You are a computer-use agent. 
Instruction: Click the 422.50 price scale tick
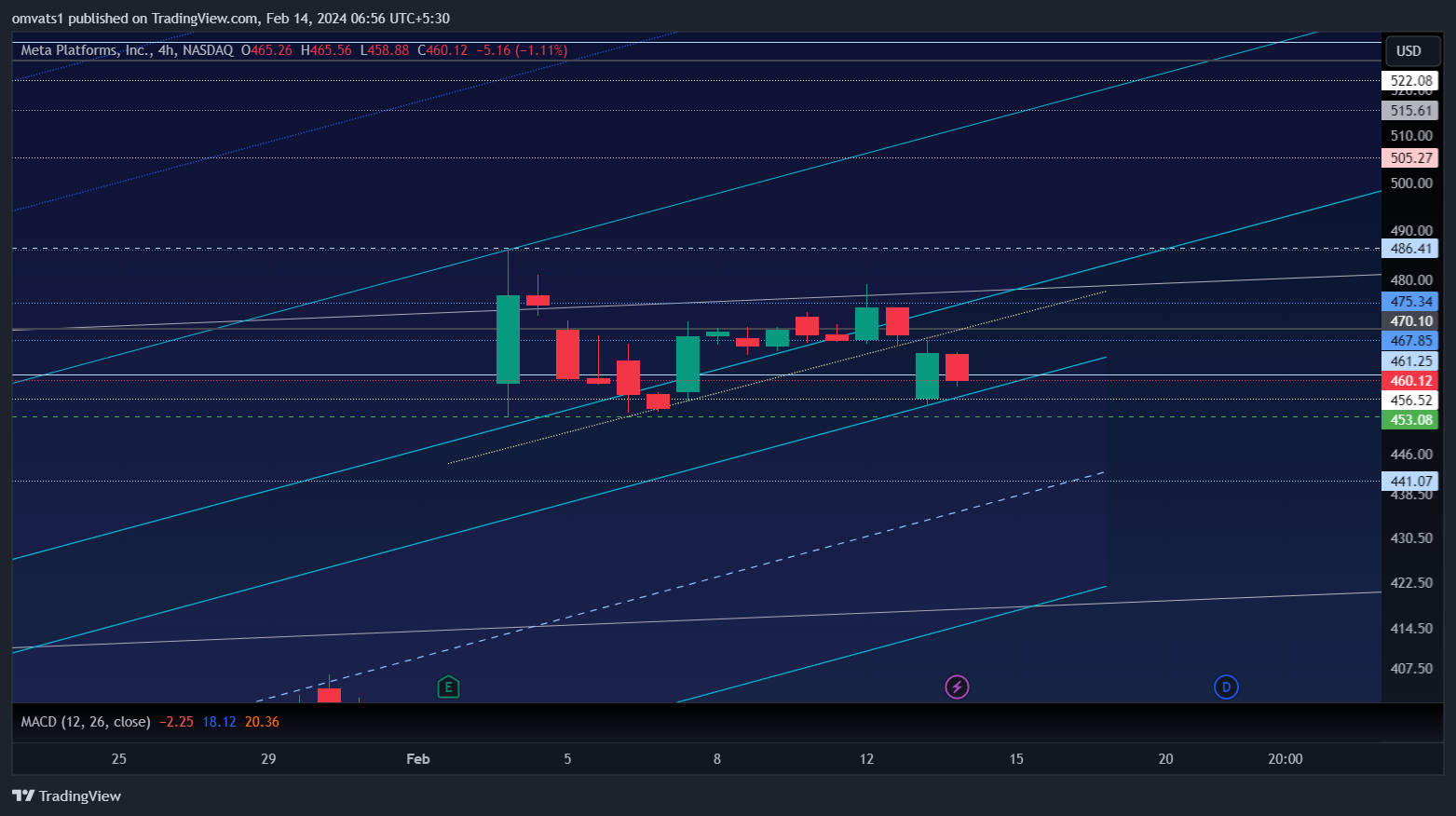click(1411, 583)
